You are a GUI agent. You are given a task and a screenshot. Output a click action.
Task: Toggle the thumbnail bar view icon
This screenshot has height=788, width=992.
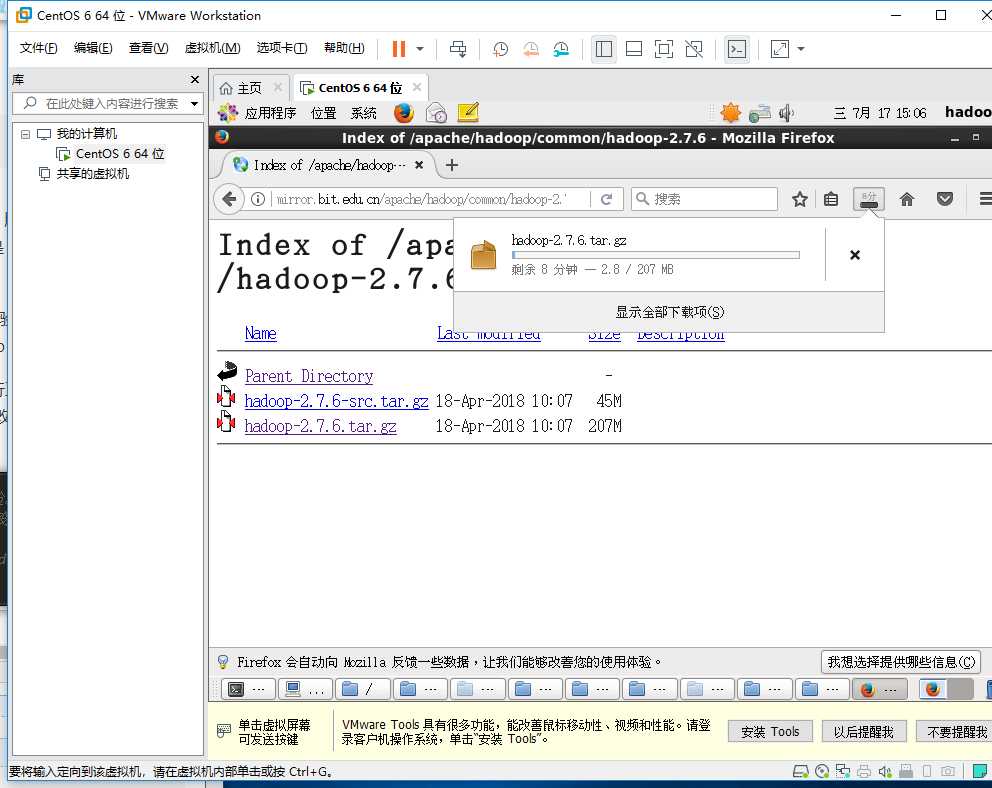coord(634,49)
